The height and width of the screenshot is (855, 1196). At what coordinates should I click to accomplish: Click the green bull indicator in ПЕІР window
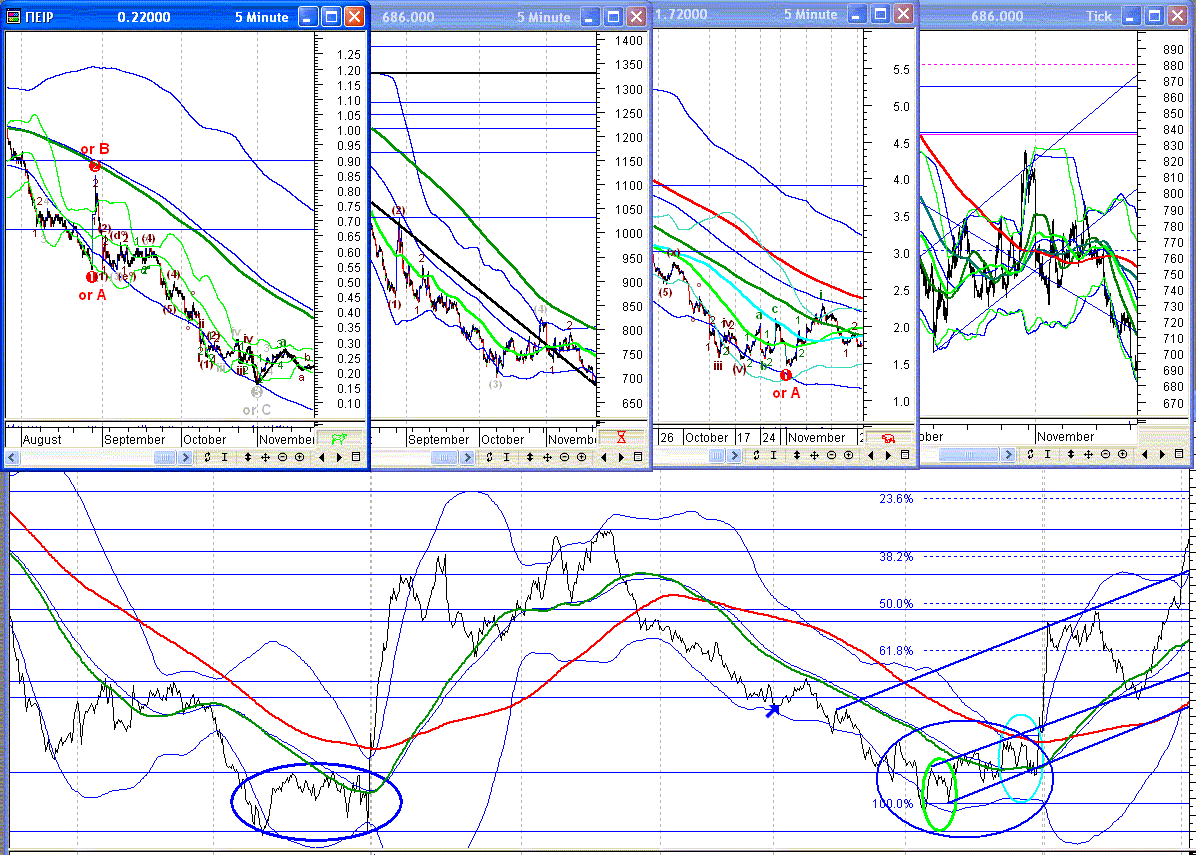point(339,439)
